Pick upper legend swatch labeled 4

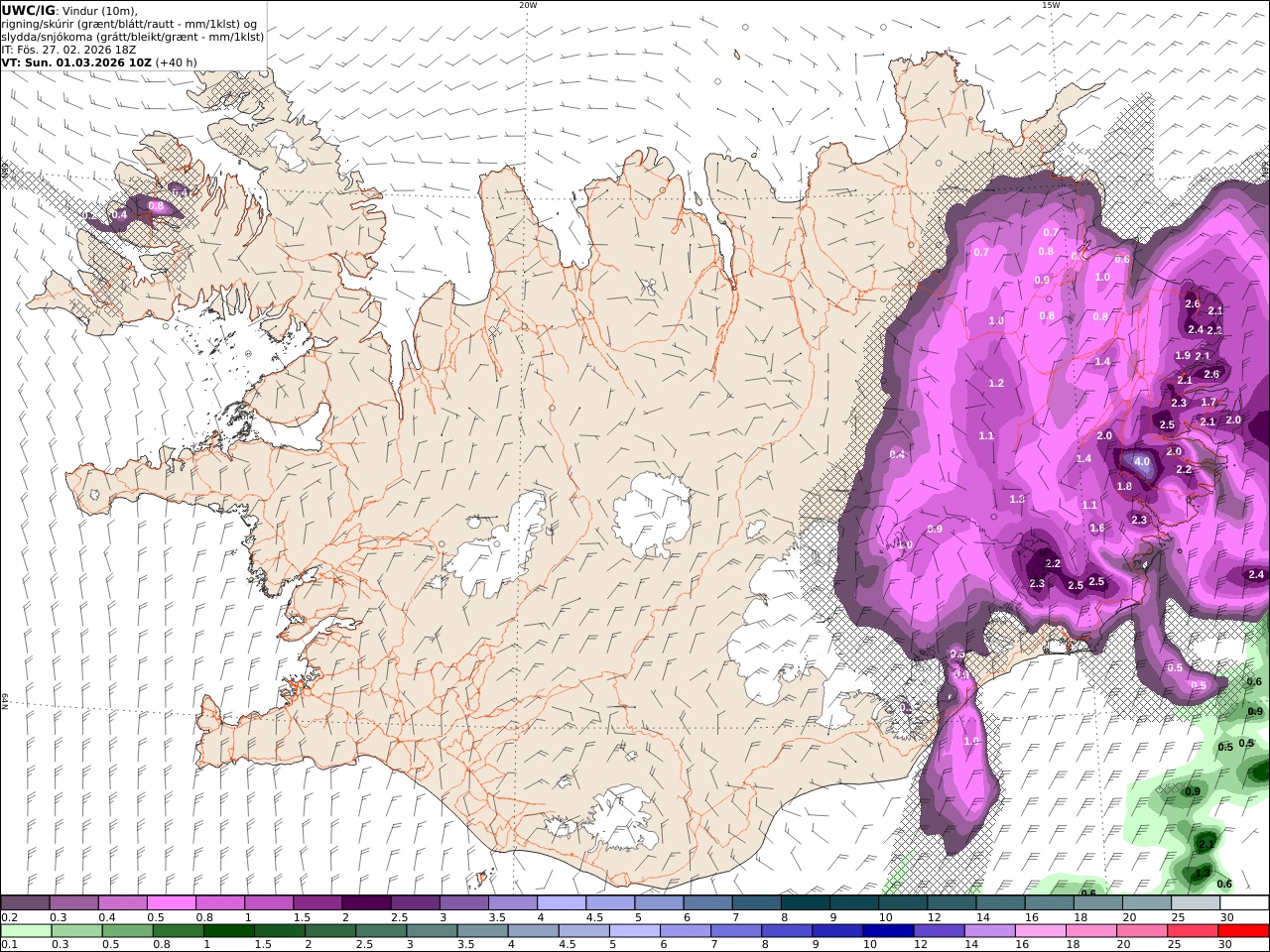tap(562, 903)
